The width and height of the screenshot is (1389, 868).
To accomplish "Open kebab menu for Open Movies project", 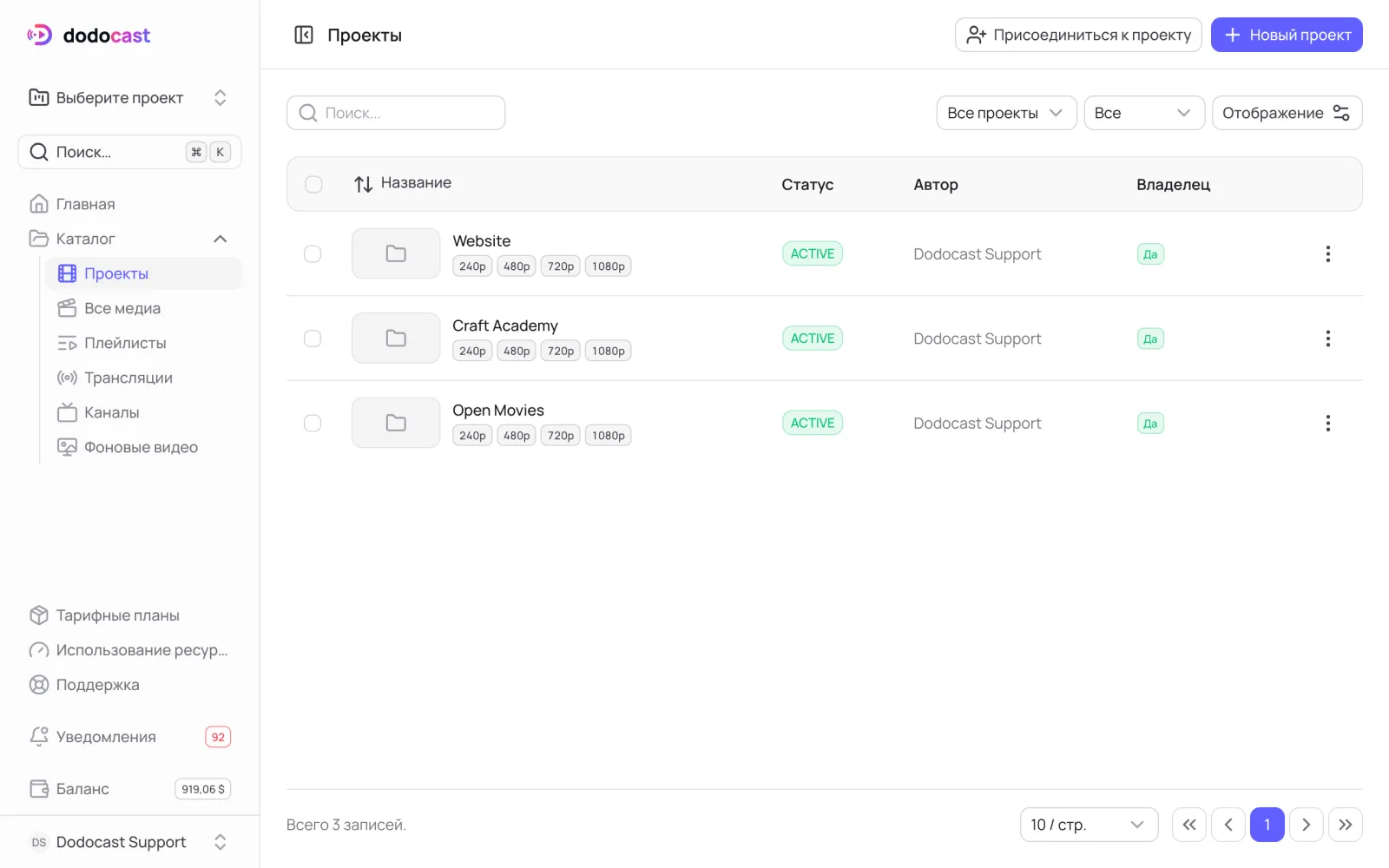I will 1327,423.
